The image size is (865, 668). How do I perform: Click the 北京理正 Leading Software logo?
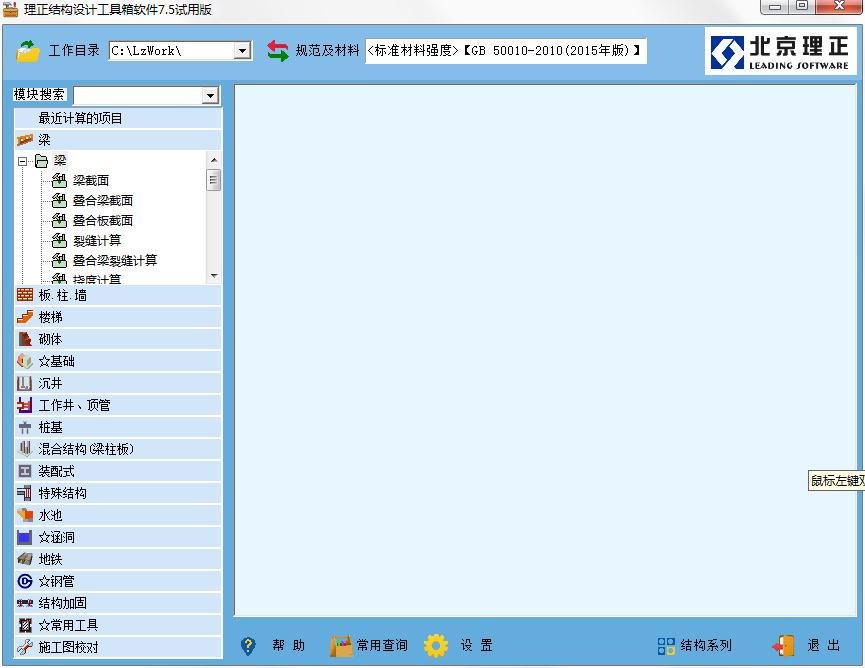pos(781,51)
